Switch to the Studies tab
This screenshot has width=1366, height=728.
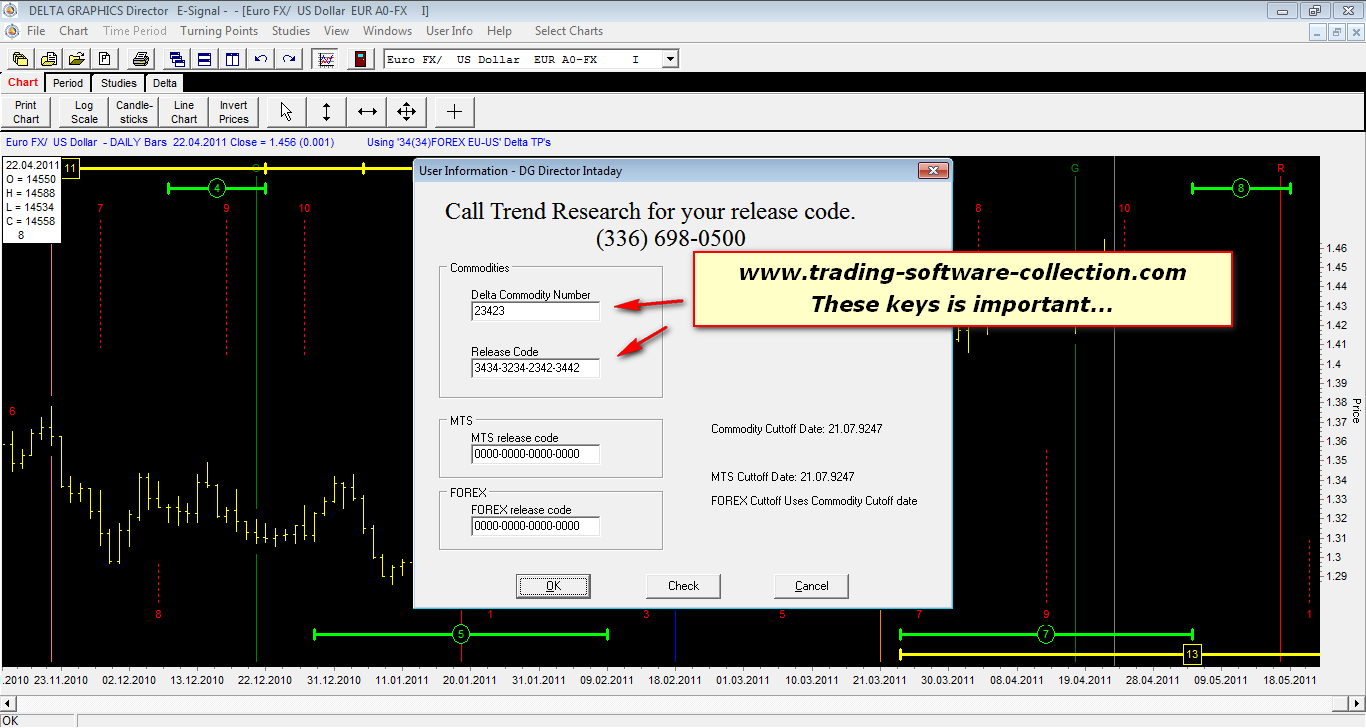click(x=118, y=83)
